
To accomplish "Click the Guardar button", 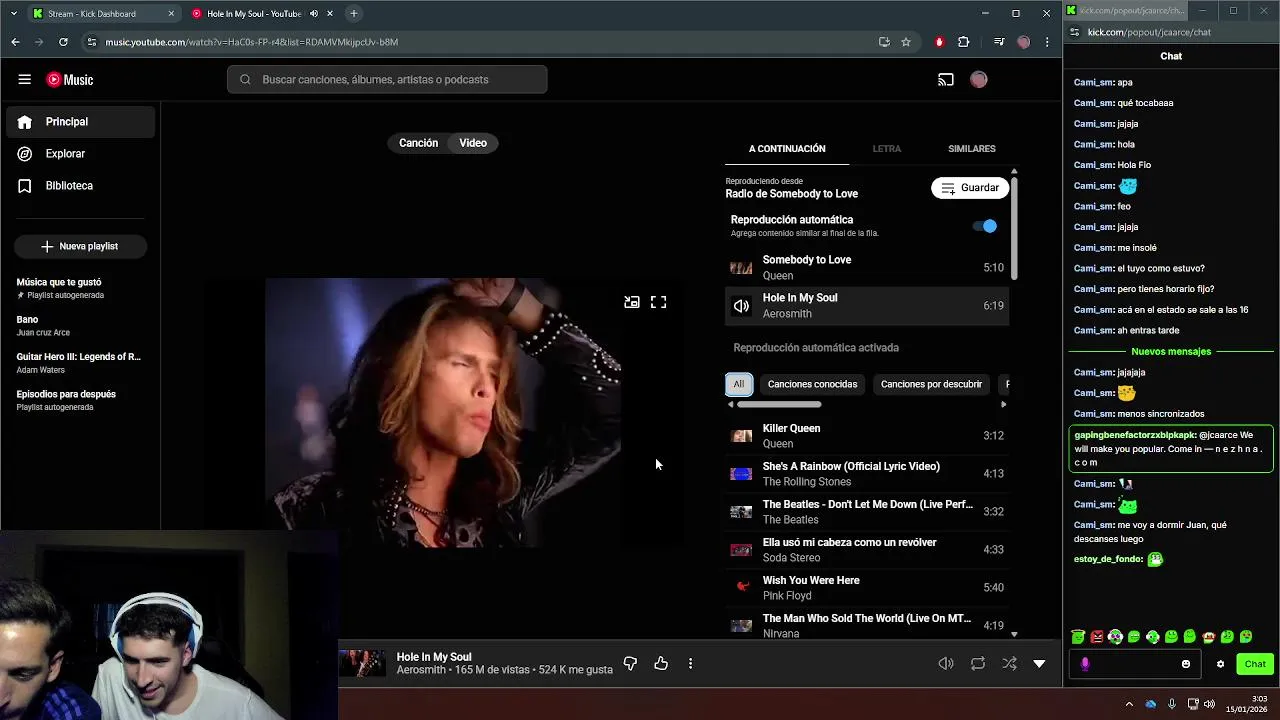I will [x=970, y=188].
